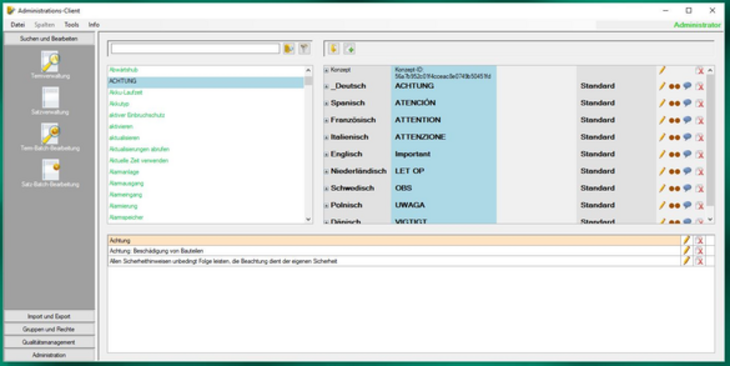Open comment bubble in the Spanisch row
Screen dimensions: 730x366
687,103
